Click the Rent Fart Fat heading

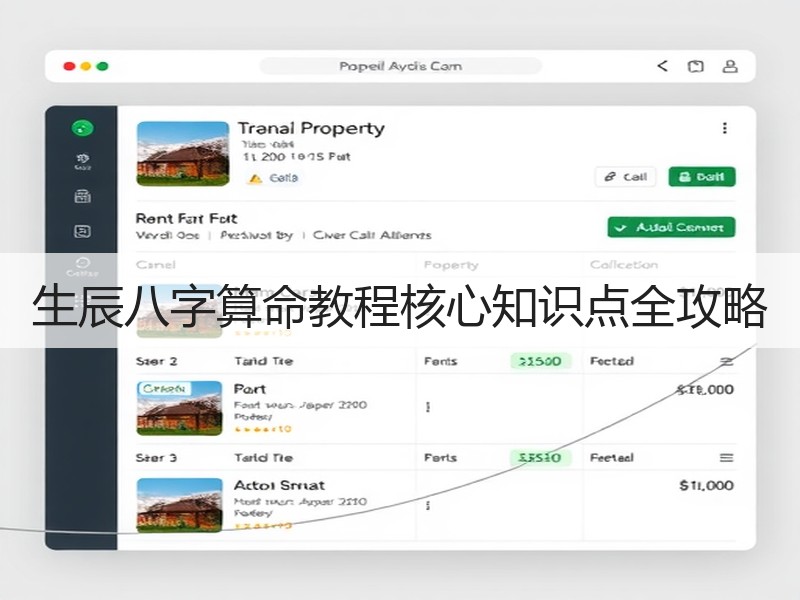tap(186, 219)
